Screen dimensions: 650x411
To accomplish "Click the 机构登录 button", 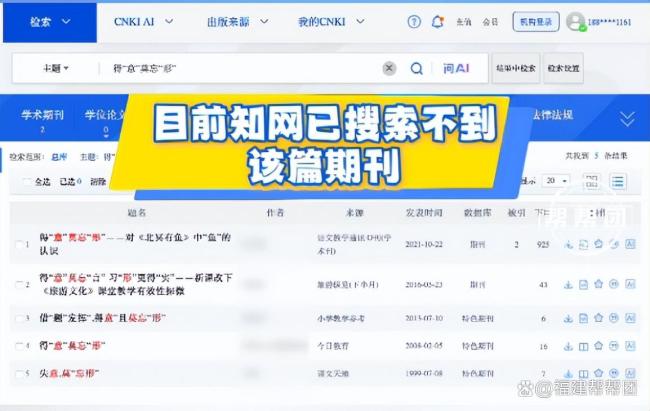I will 536,22.
